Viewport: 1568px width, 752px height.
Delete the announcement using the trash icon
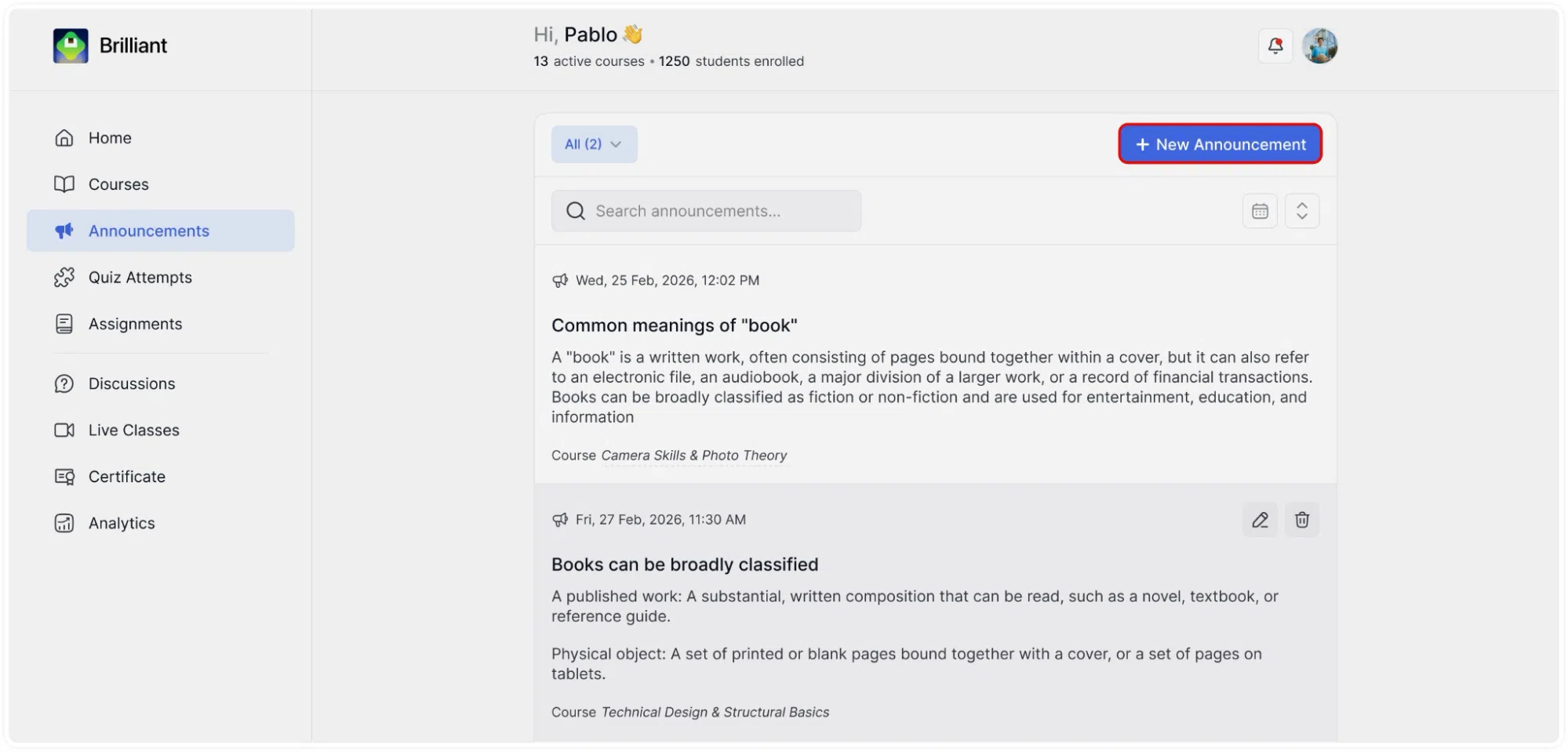[x=1302, y=520]
